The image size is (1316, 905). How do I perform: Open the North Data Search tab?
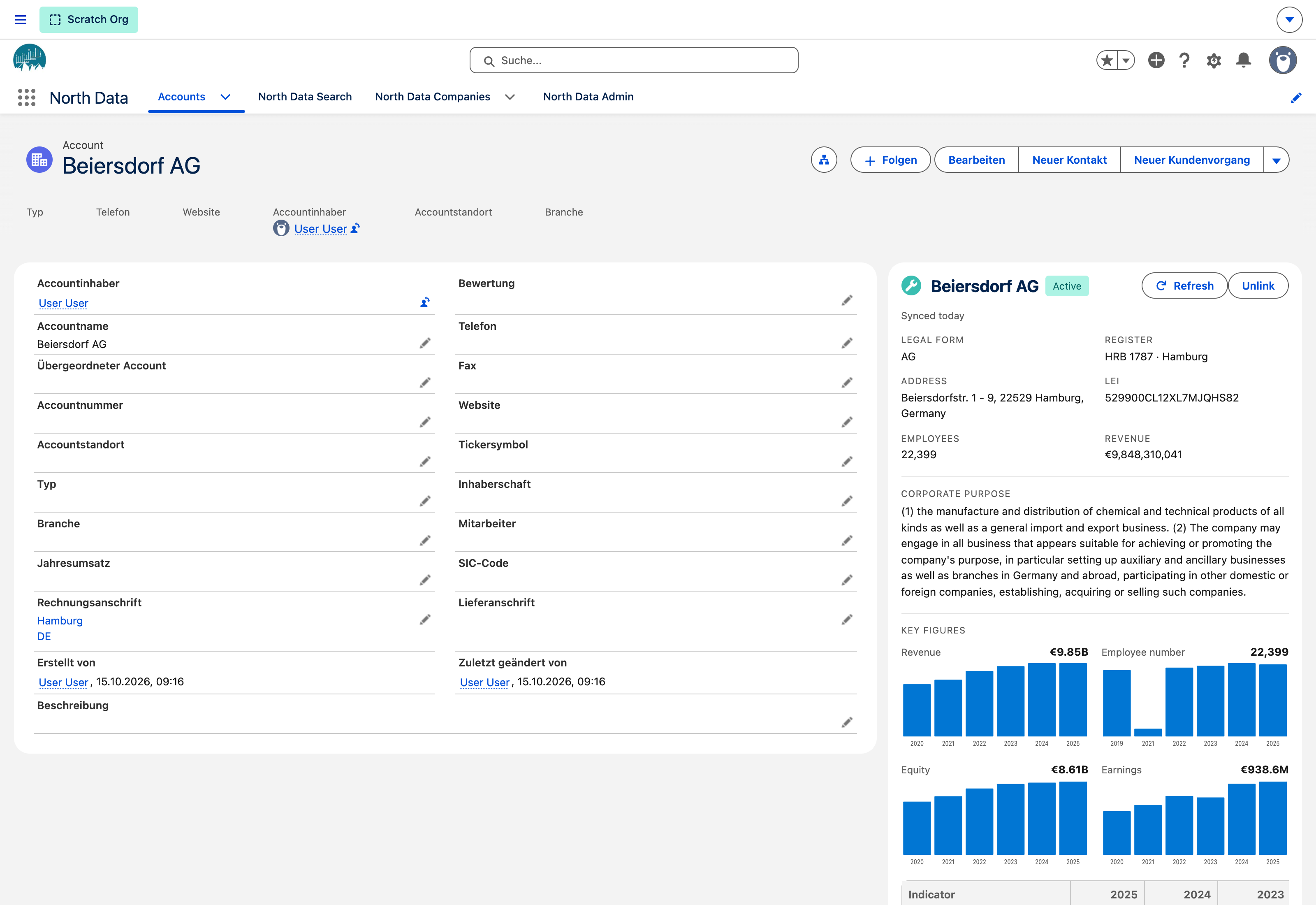tap(305, 97)
